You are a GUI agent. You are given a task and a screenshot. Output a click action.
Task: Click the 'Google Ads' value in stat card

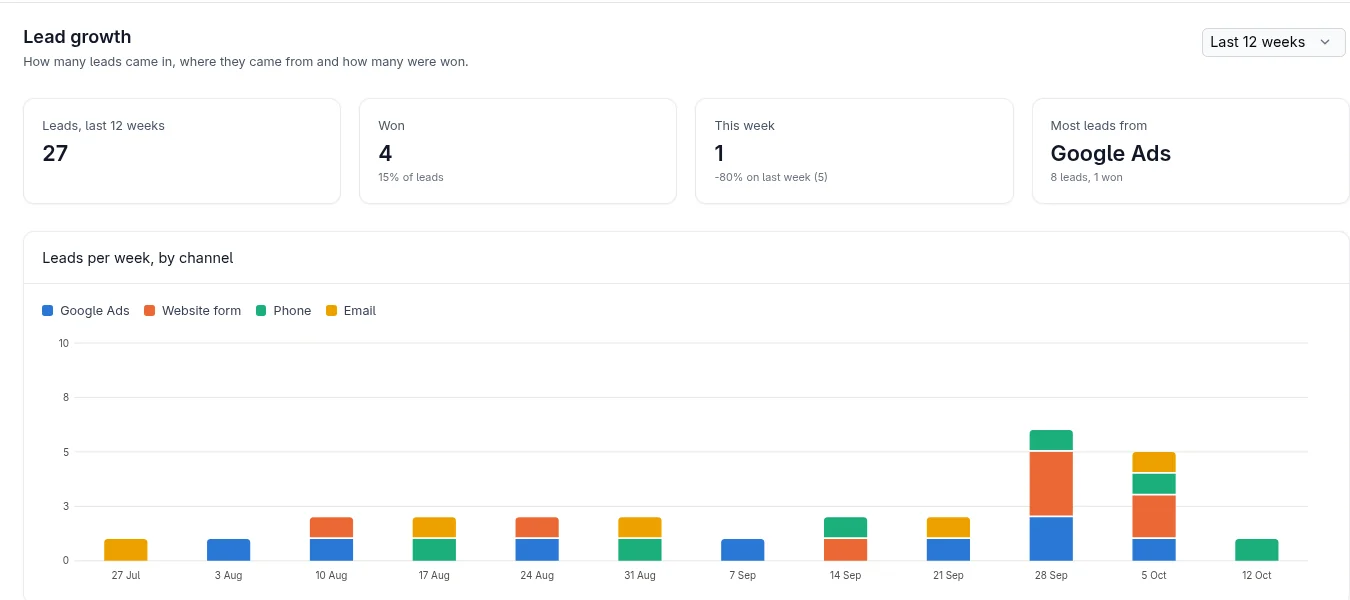pyautogui.click(x=1111, y=153)
